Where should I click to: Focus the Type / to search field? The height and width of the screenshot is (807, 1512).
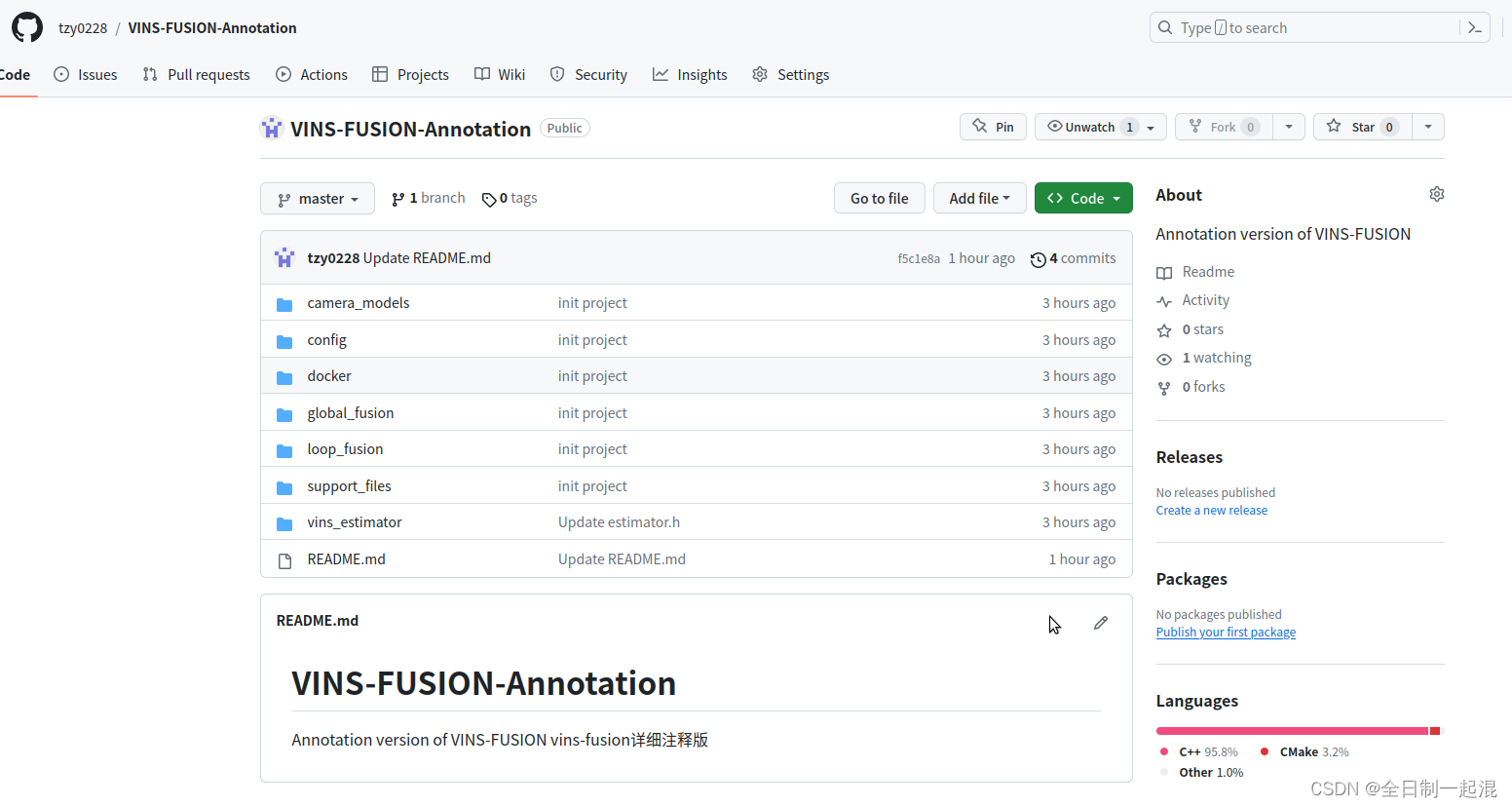[1305, 28]
